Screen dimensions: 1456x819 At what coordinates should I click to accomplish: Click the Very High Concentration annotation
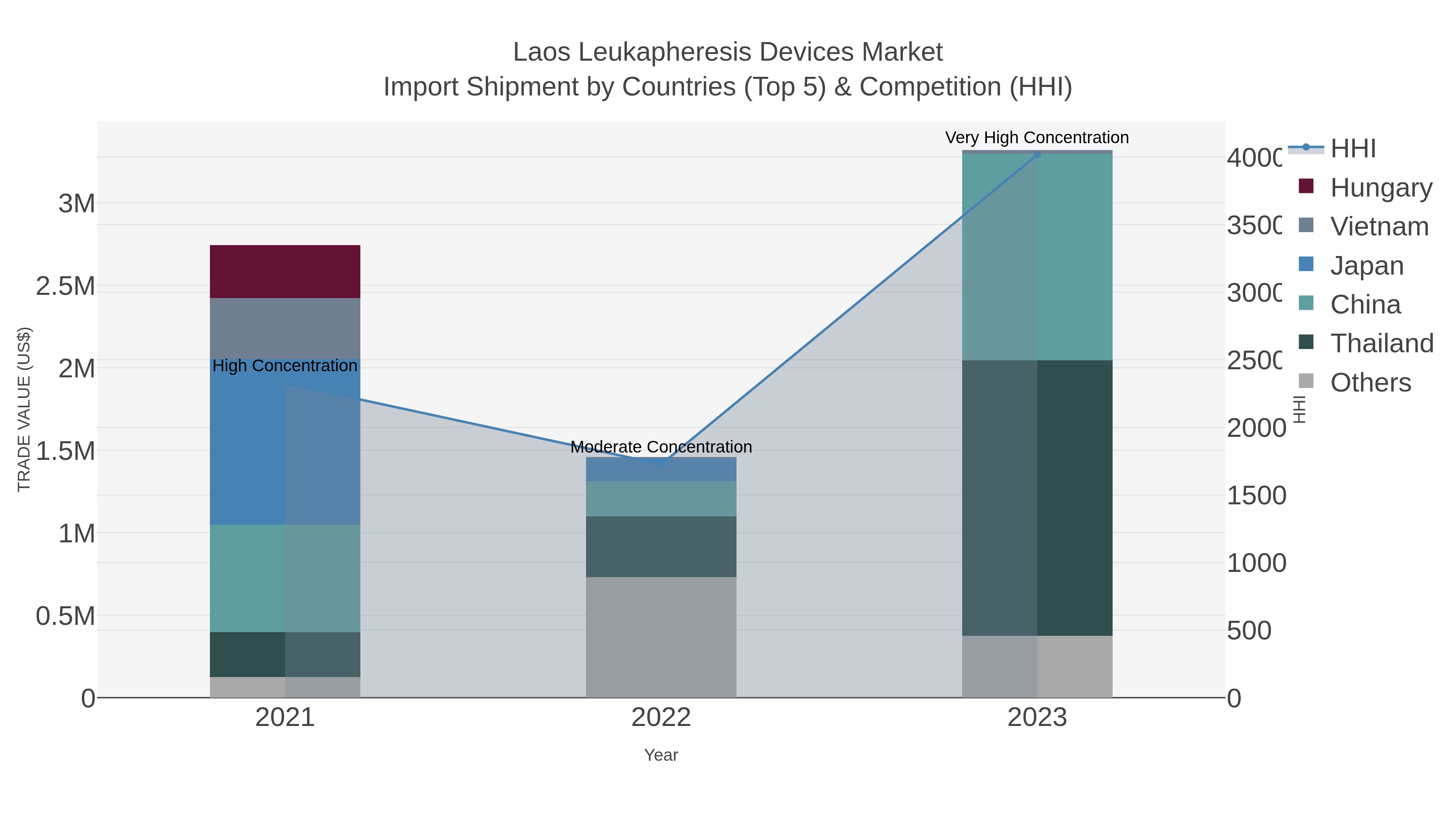pos(1037,138)
